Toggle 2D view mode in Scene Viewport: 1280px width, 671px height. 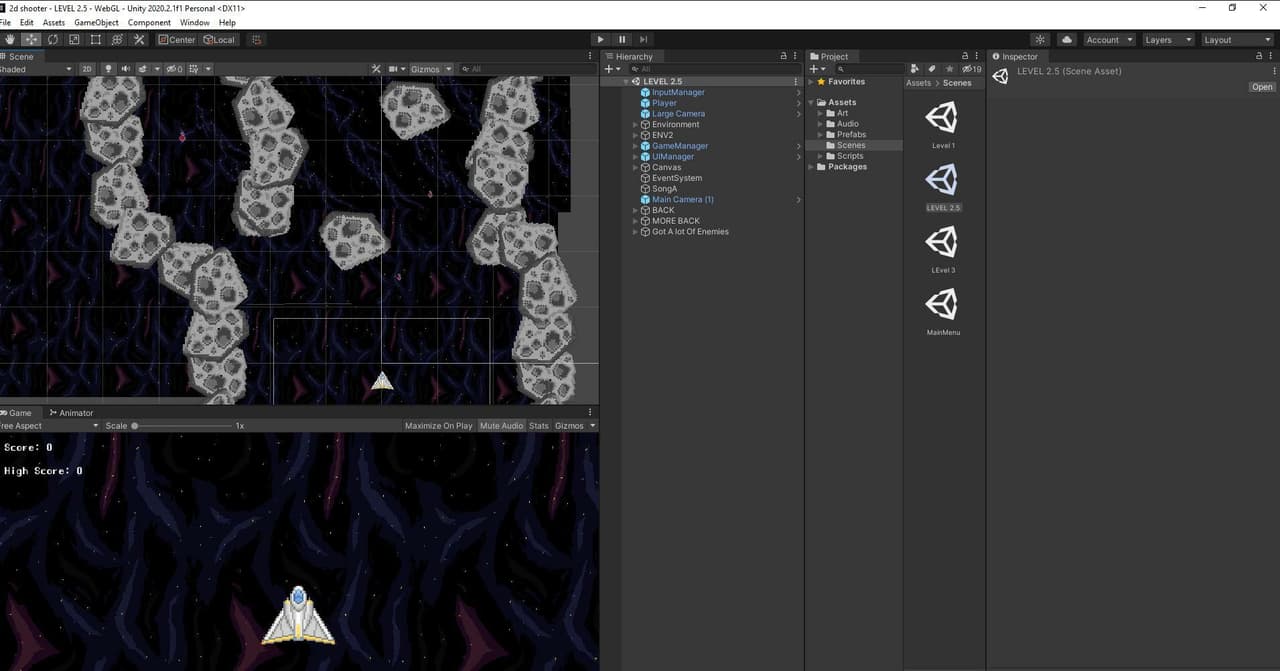(87, 69)
